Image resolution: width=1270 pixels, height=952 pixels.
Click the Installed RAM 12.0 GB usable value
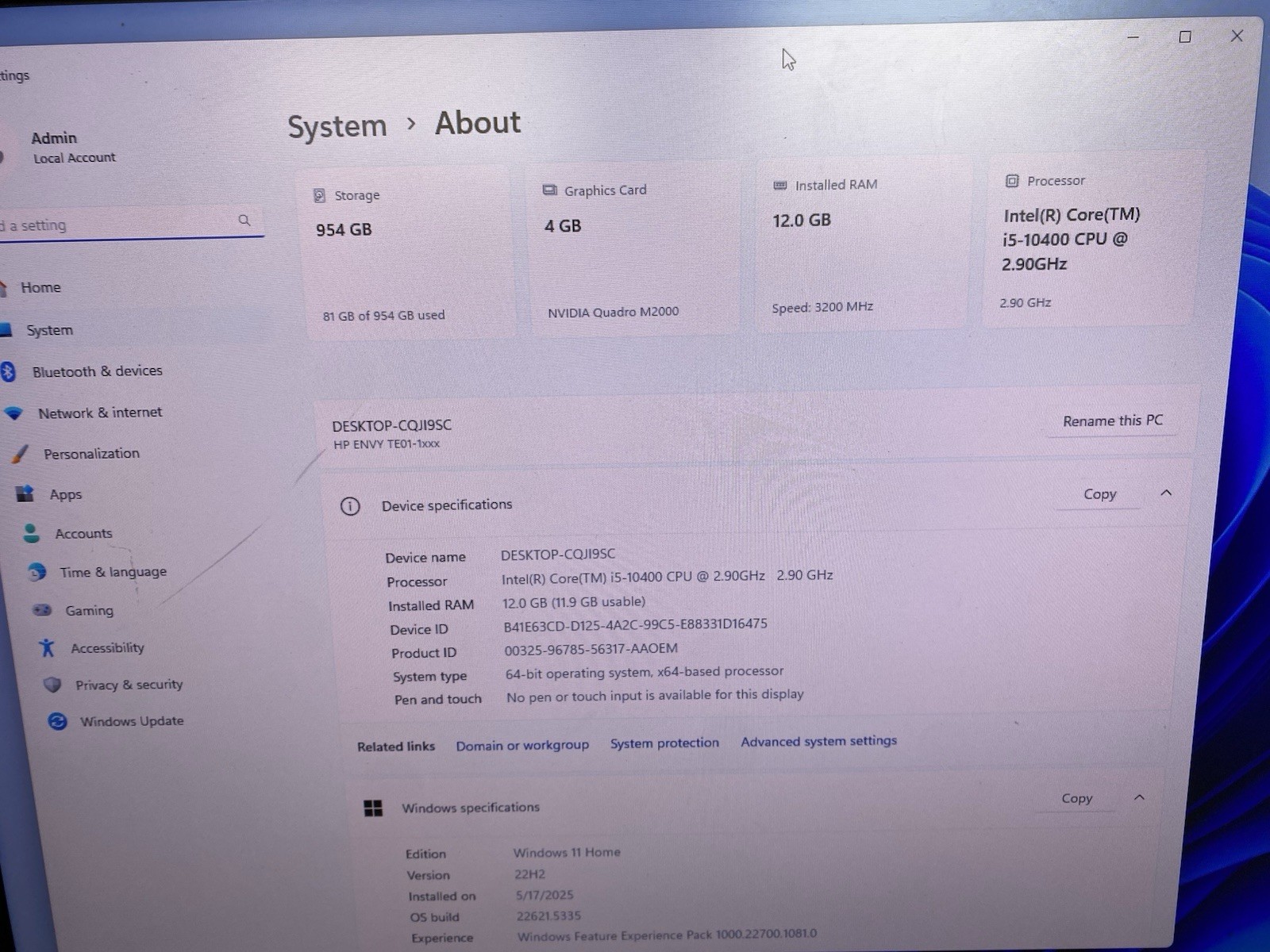[574, 603]
